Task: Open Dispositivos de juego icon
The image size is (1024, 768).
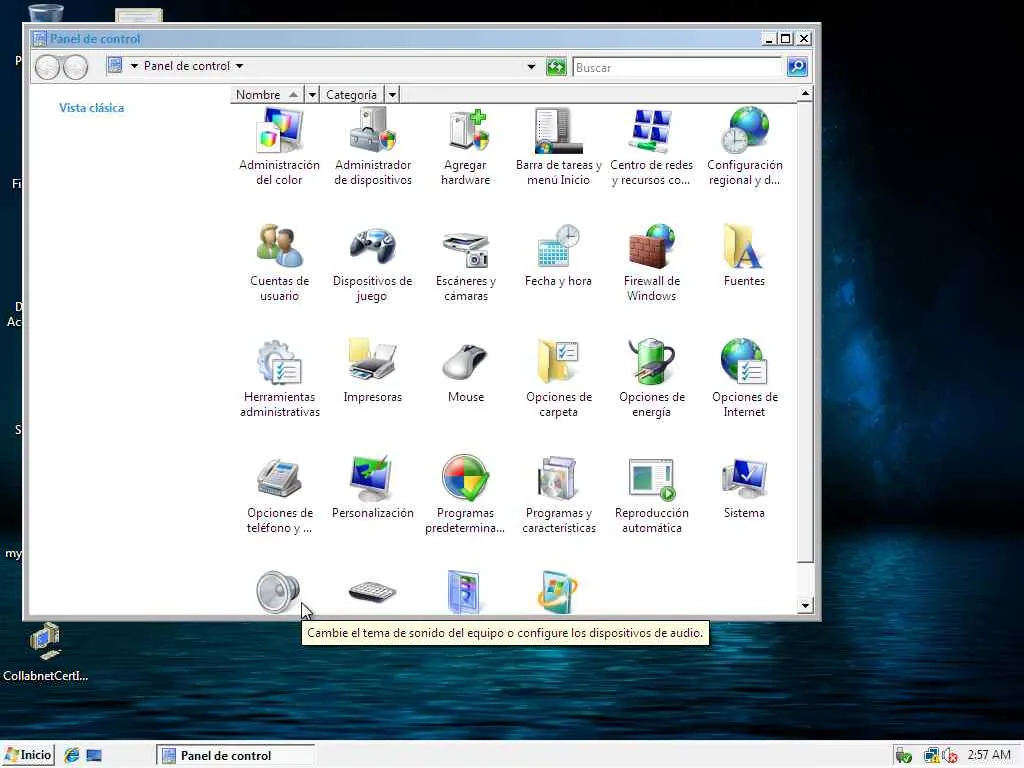Action: tap(373, 247)
